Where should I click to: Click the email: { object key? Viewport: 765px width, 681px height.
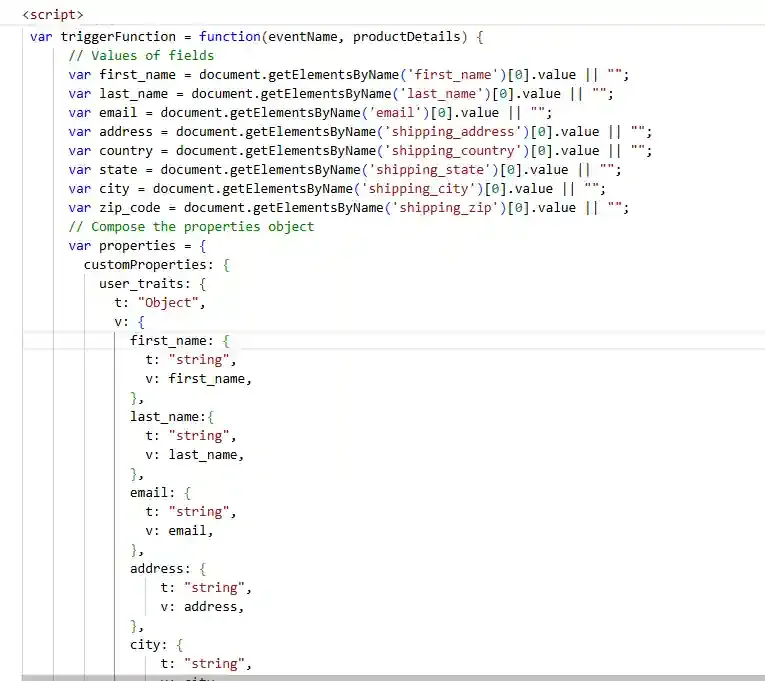coord(160,493)
